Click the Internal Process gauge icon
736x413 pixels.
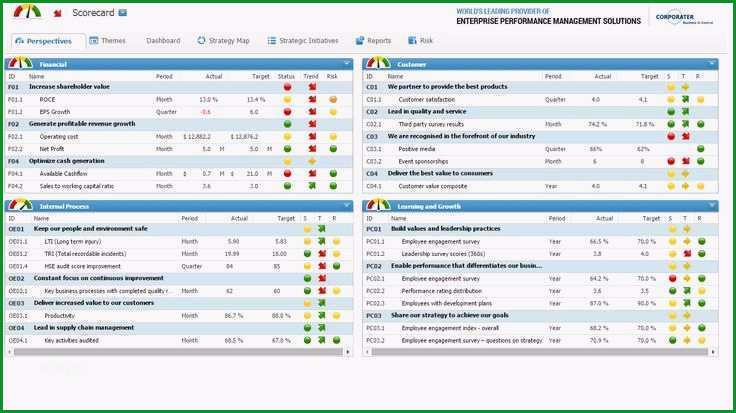[21, 205]
